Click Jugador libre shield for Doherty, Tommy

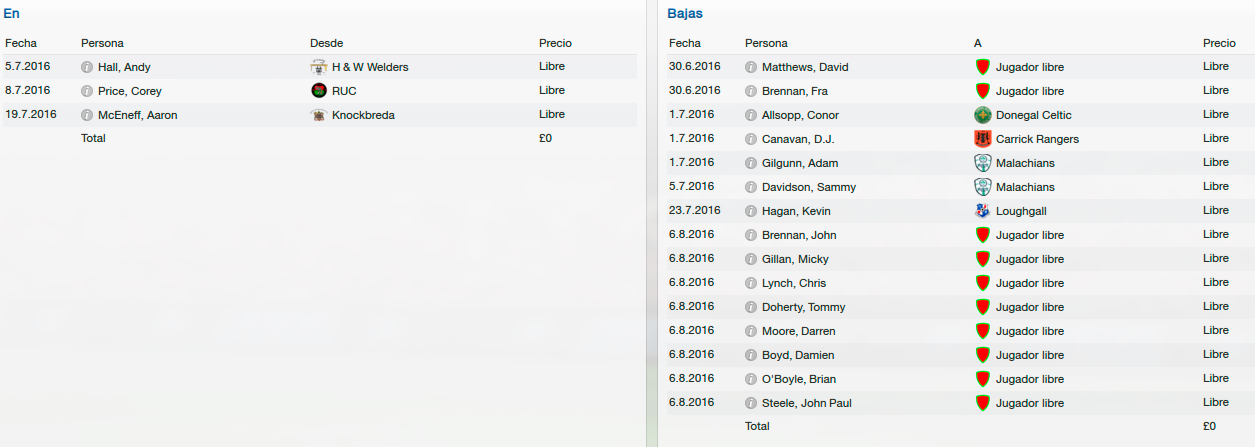982,307
